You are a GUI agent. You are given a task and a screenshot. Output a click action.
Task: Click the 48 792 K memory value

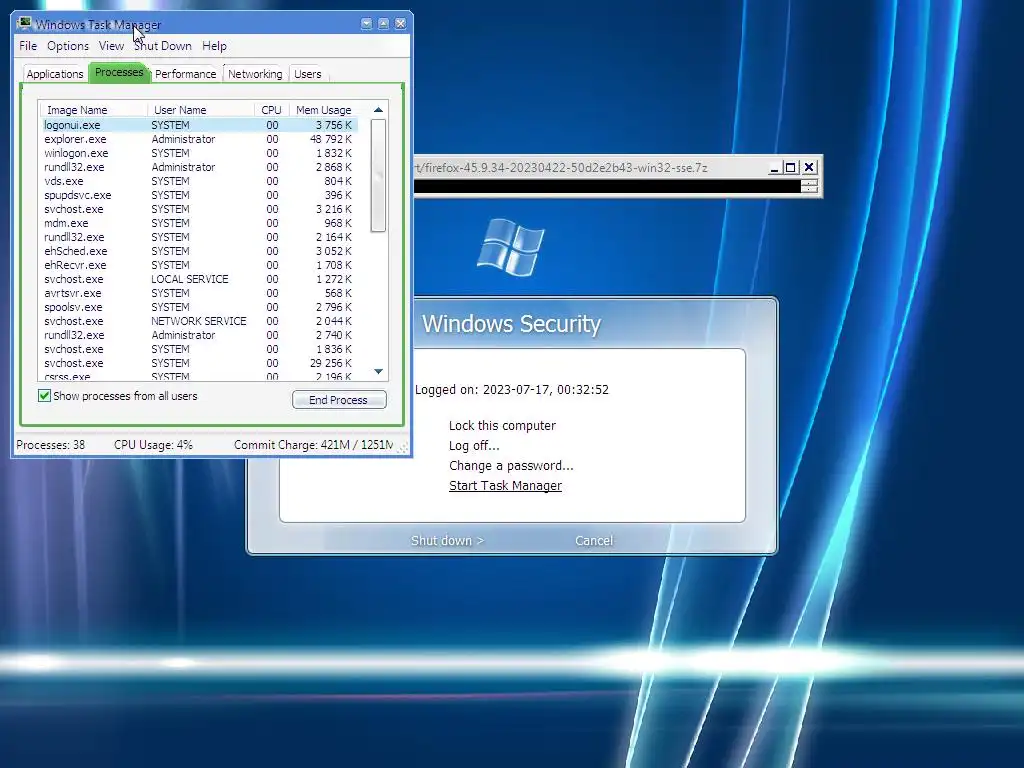point(331,139)
